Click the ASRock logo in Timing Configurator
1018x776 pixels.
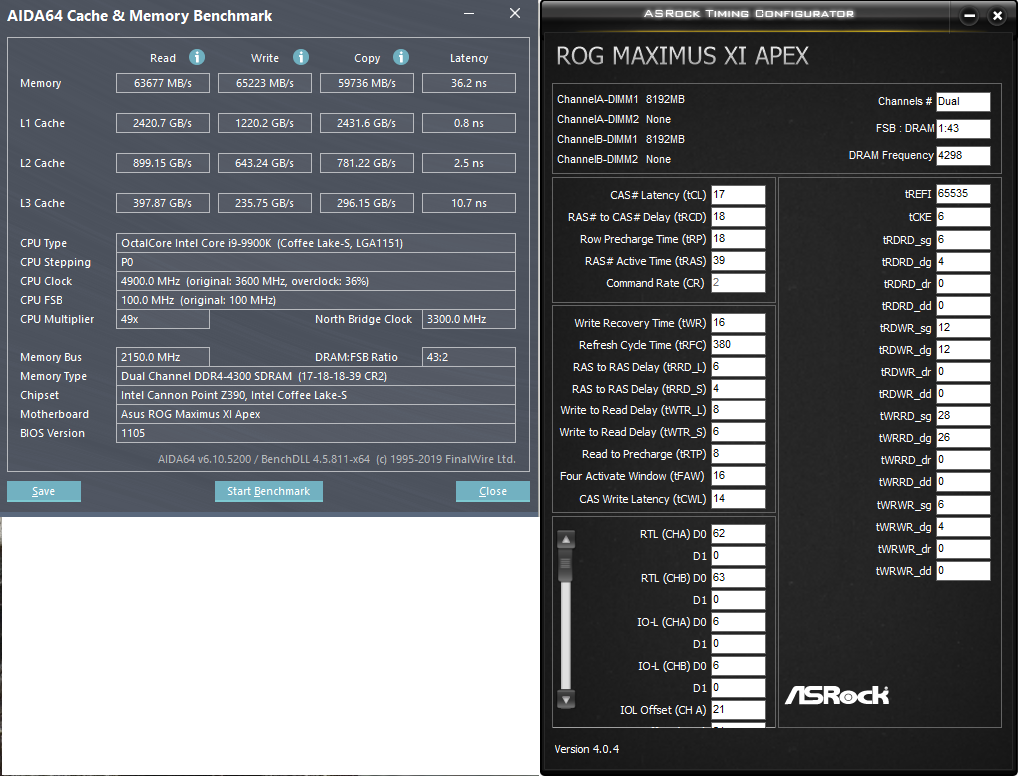point(837,695)
